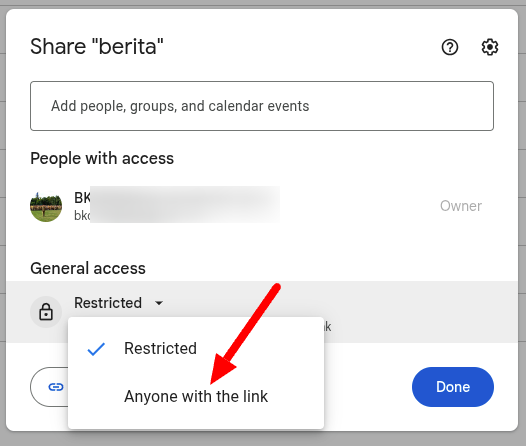Open share settings gear icon

coord(490,47)
